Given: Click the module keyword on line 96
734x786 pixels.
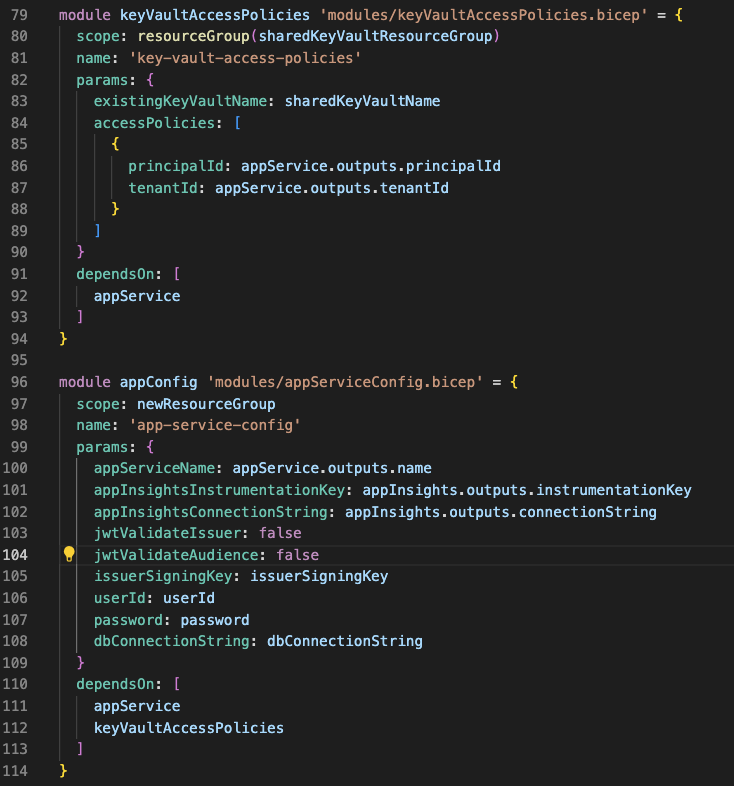Looking at the screenshot, I should click(x=85, y=382).
